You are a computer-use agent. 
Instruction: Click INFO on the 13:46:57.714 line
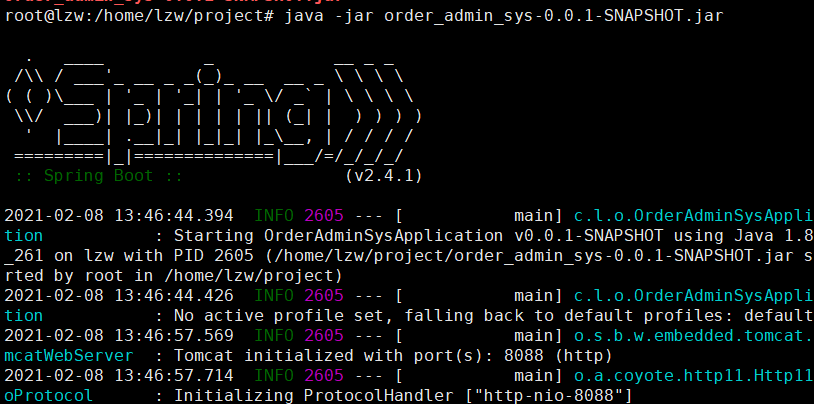pos(274,375)
